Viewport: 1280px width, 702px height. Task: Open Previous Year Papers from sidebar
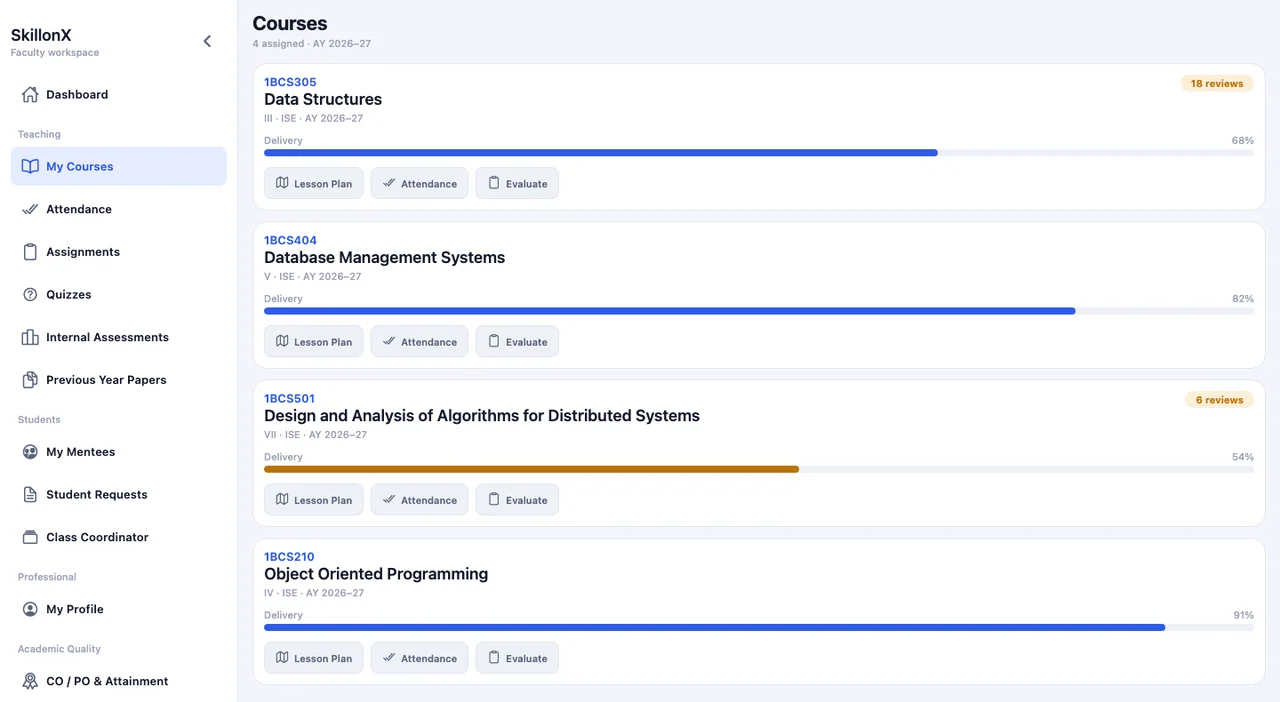[119, 380]
